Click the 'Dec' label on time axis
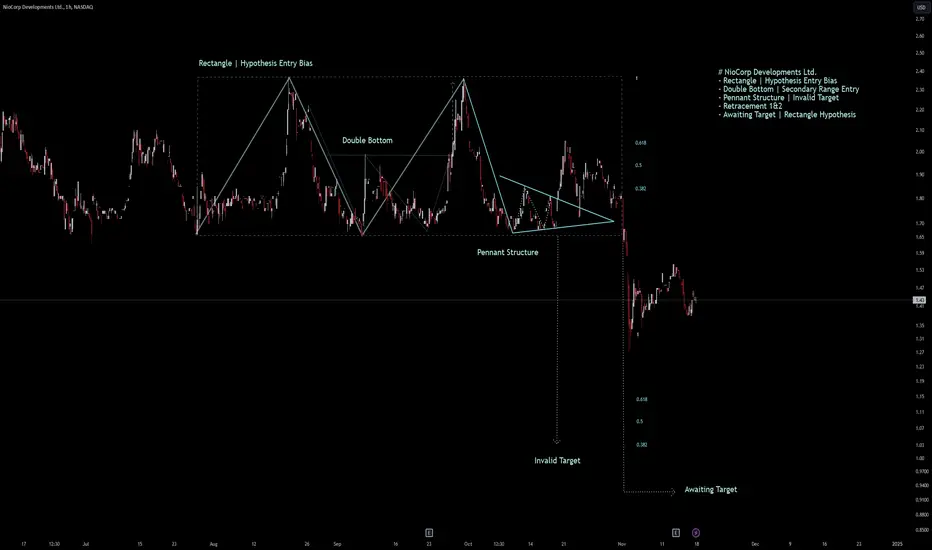The image size is (932, 550). [x=755, y=544]
